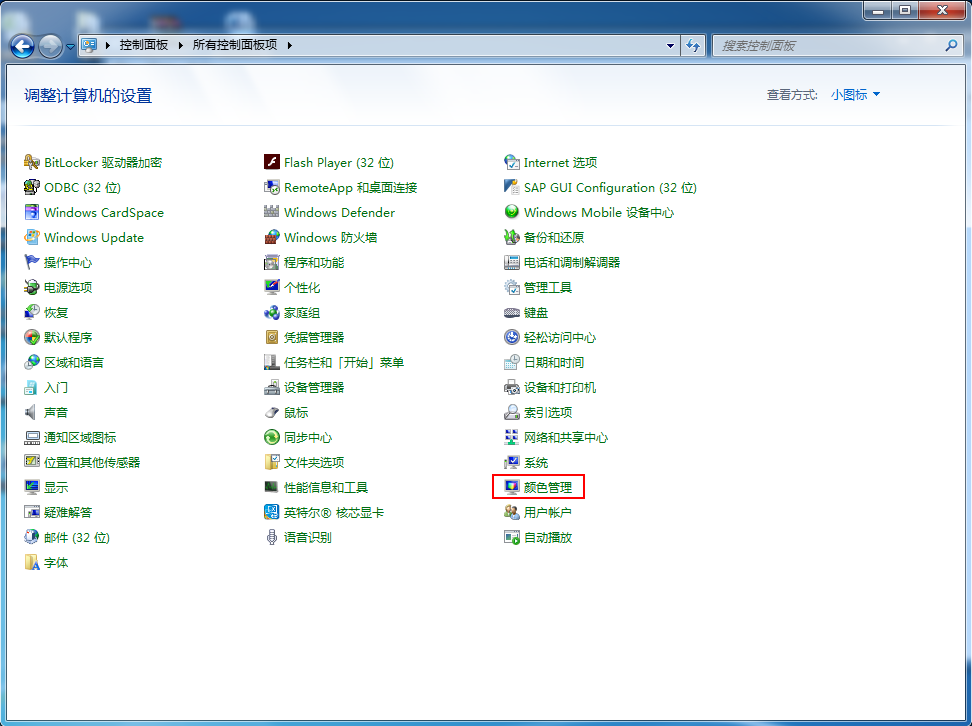Open the 自动播放 link
Image resolution: width=972 pixels, height=726 pixels.
coord(547,538)
